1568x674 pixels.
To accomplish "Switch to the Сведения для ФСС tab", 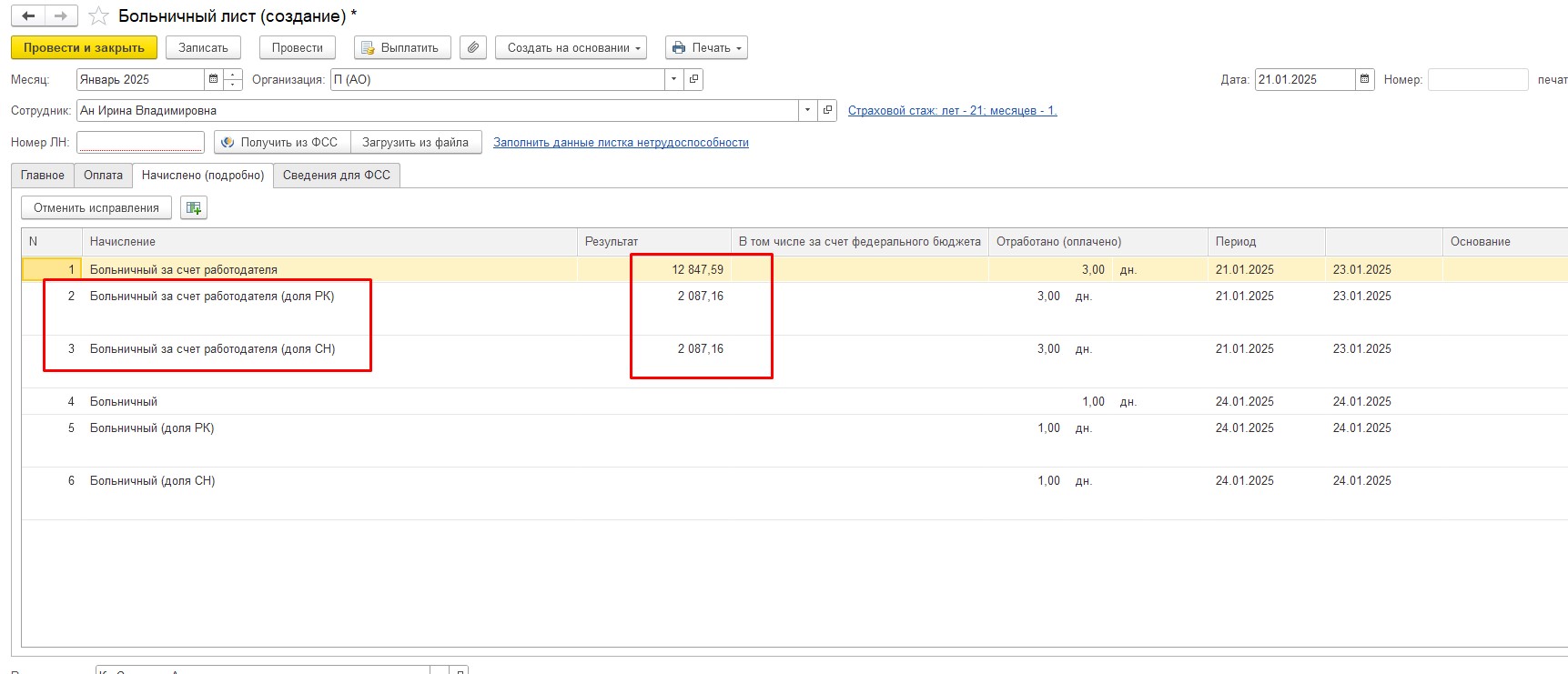I will click(336, 175).
